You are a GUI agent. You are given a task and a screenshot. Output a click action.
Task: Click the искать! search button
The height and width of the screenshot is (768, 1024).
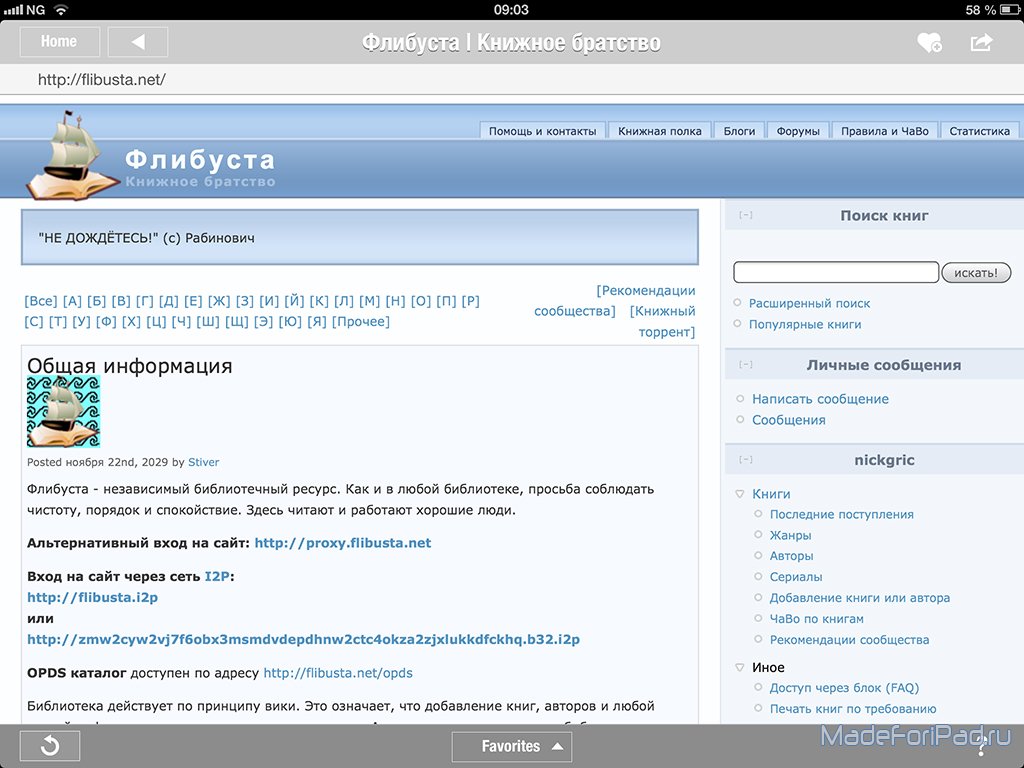pyautogui.click(x=976, y=272)
